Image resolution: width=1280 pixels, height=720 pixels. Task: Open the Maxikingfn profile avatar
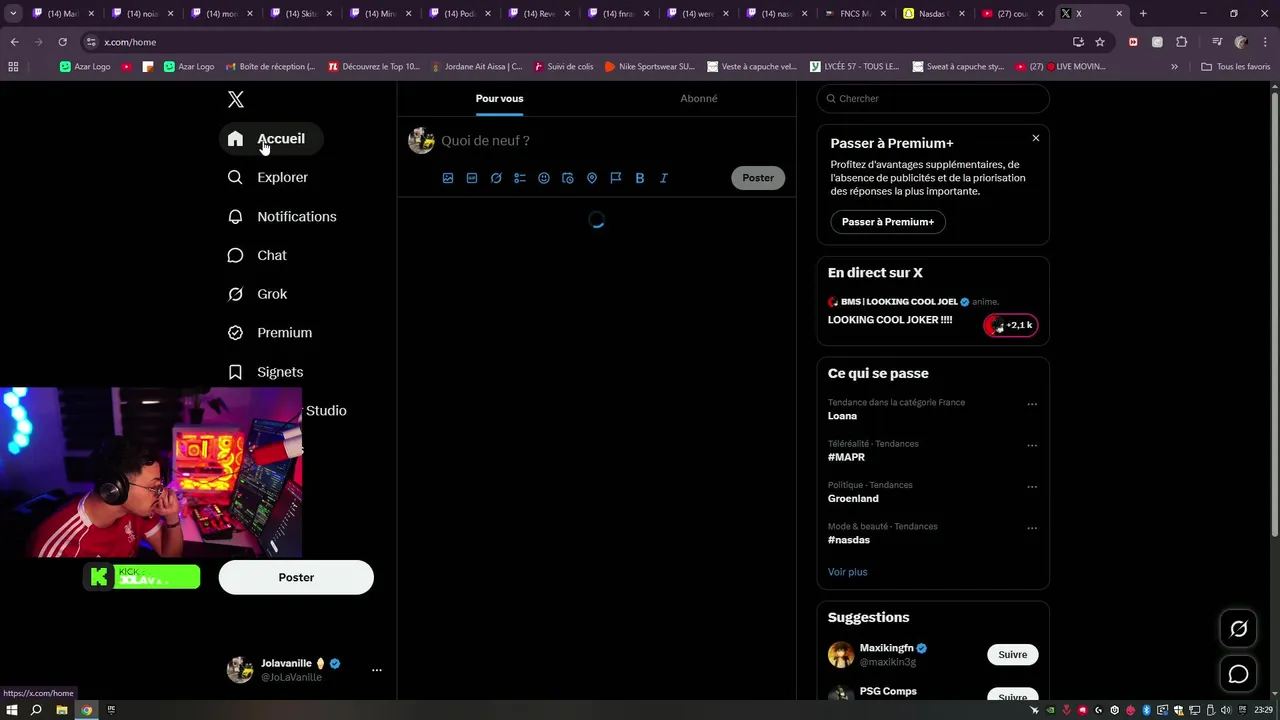click(841, 655)
